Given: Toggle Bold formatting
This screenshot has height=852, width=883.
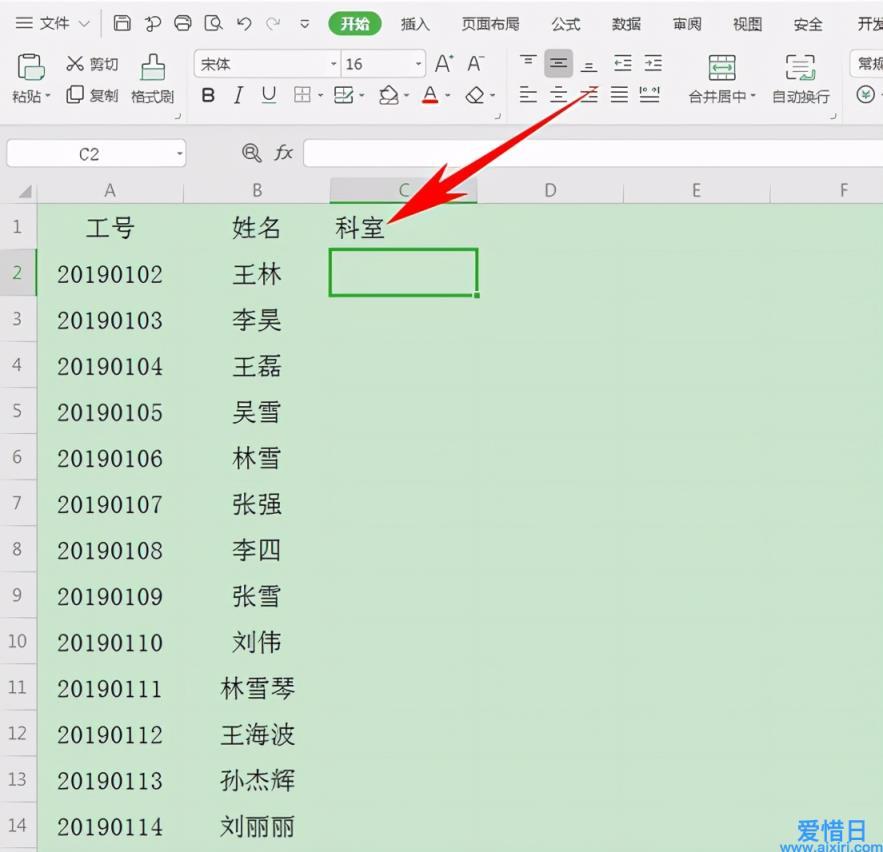Looking at the screenshot, I should click(x=208, y=95).
